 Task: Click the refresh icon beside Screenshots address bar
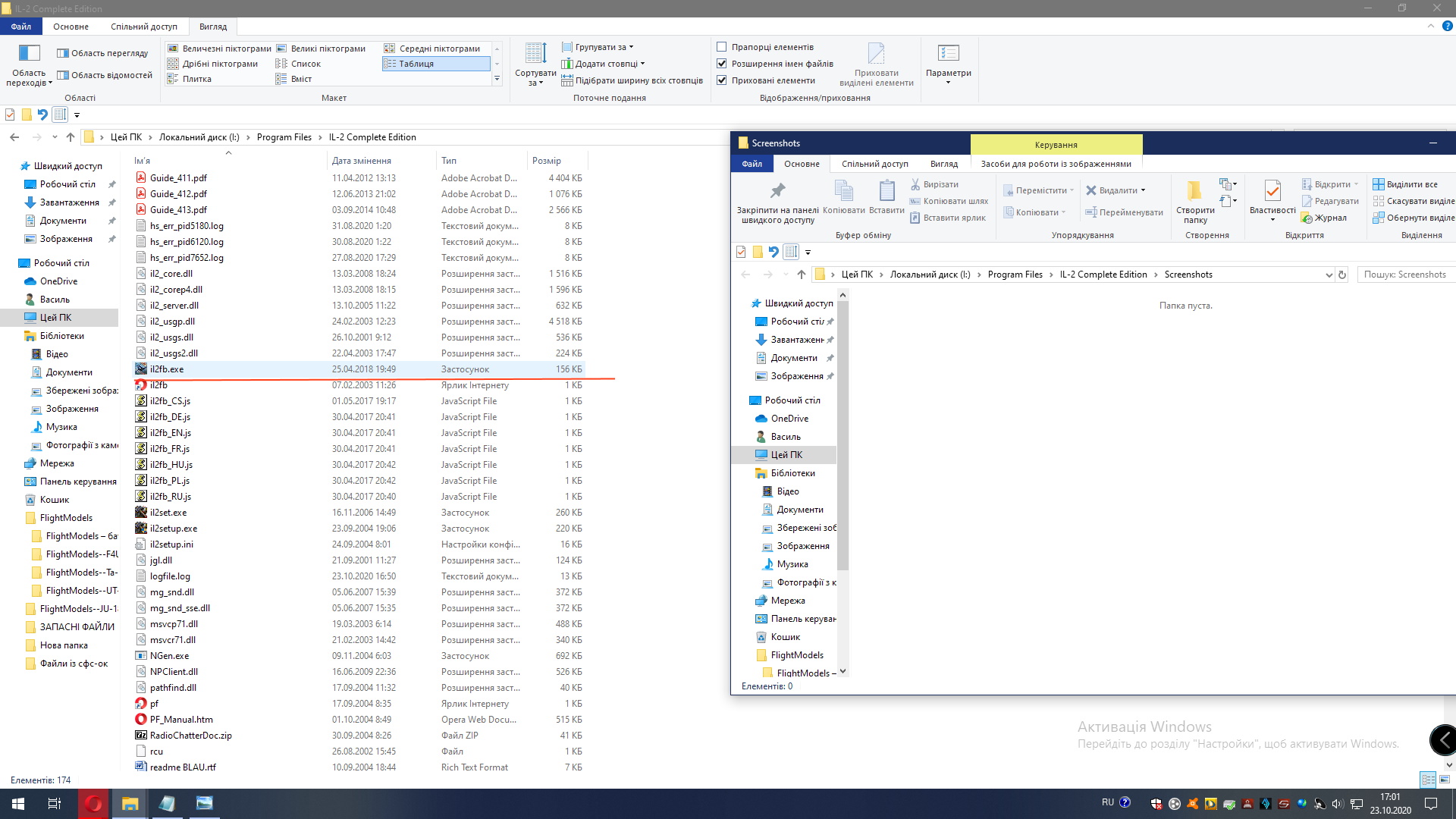(x=1342, y=275)
